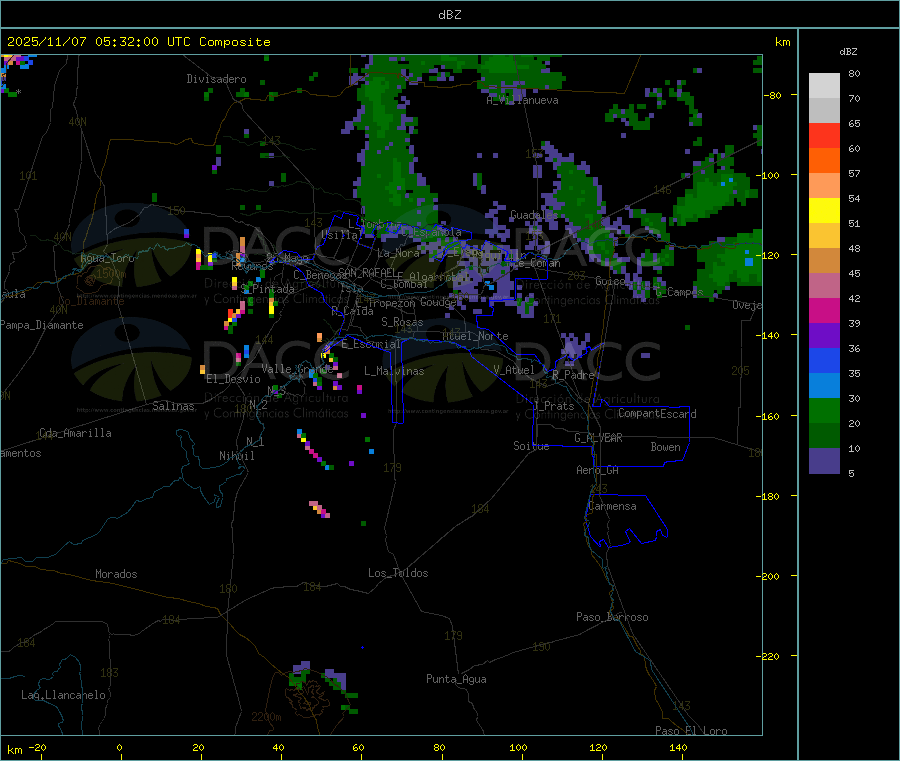
Task: Click the 'E_Escorial' map label
Action: pyautogui.click(x=371, y=344)
